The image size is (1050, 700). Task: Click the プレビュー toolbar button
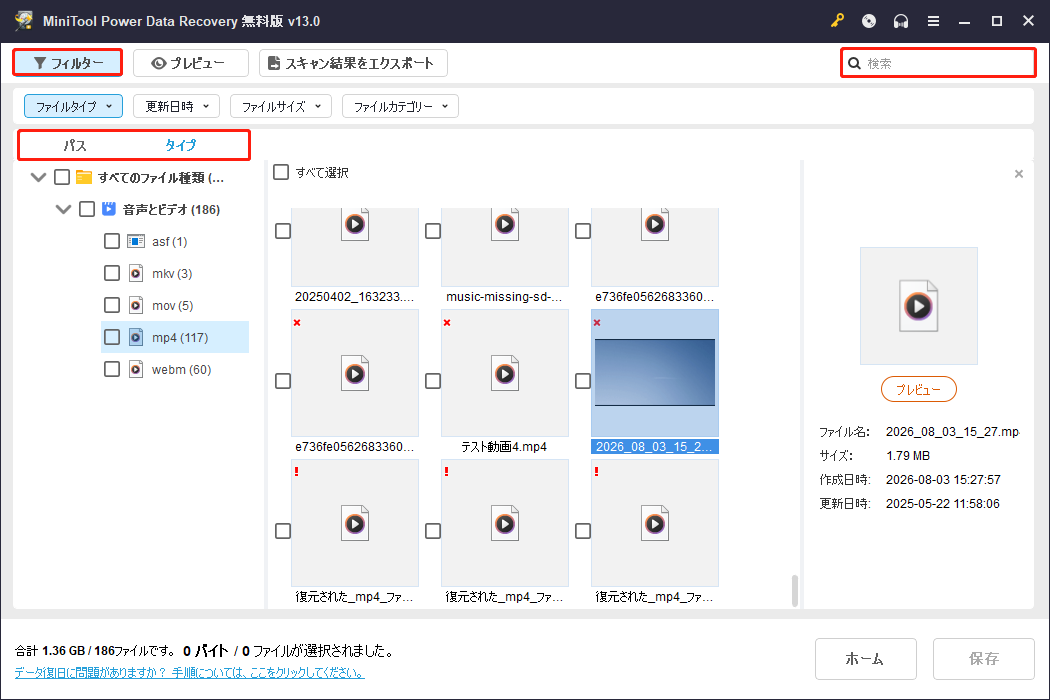pos(191,63)
